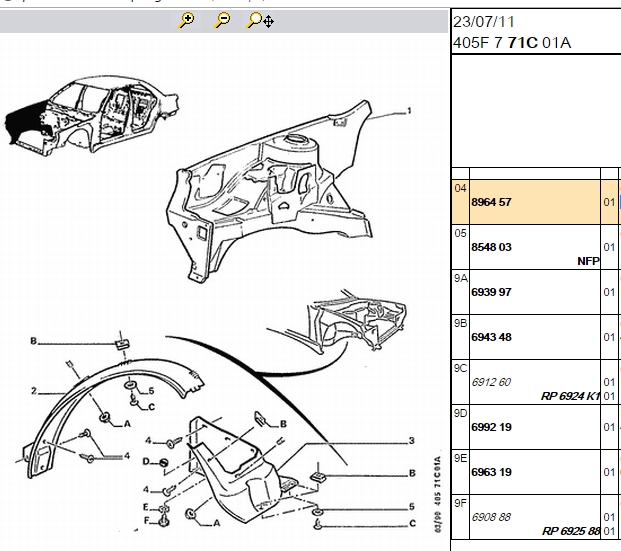Open replacement part RP 6924 K1
This screenshot has height=551, width=621.
click(x=570, y=396)
